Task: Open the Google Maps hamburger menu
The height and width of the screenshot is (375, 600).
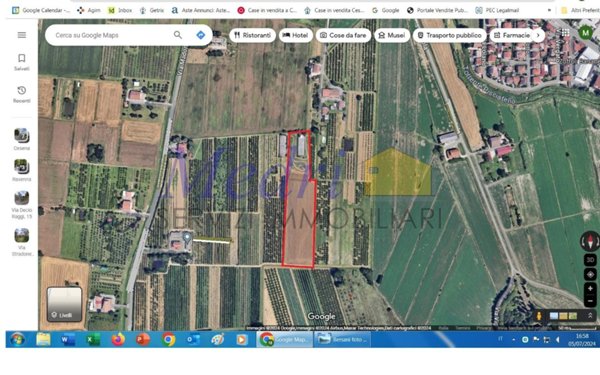Action: coord(22,35)
